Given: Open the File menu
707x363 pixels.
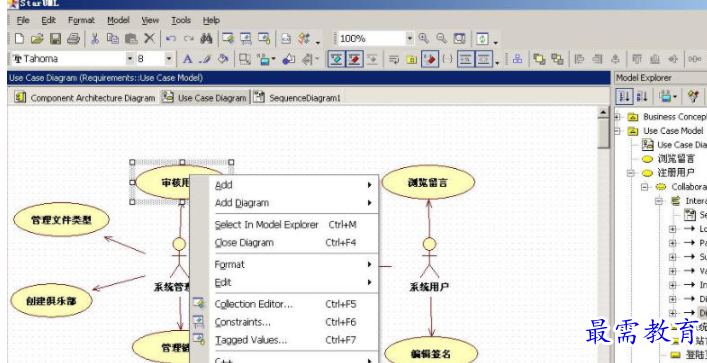Looking at the screenshot, I should coord(23,20).
